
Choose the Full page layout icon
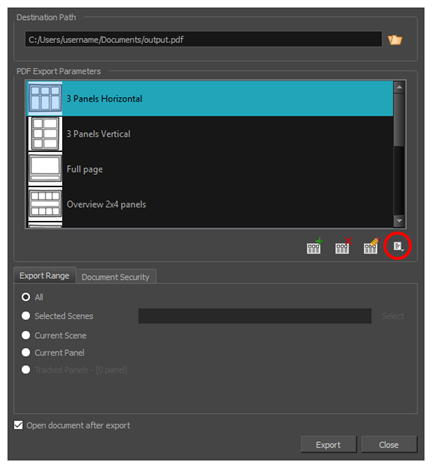[x=45, y=169]
